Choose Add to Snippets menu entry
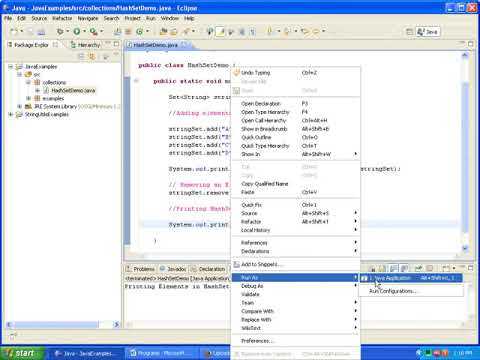This screenshot has width=480, height=360. 295,264
